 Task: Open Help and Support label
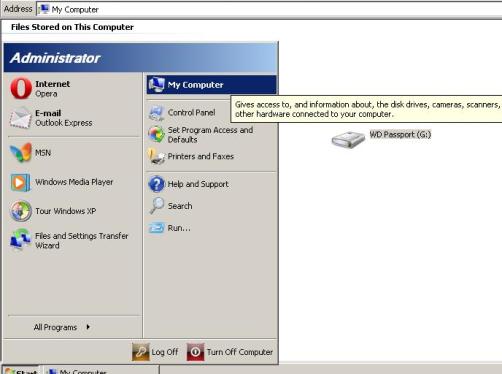coord(198,184)
